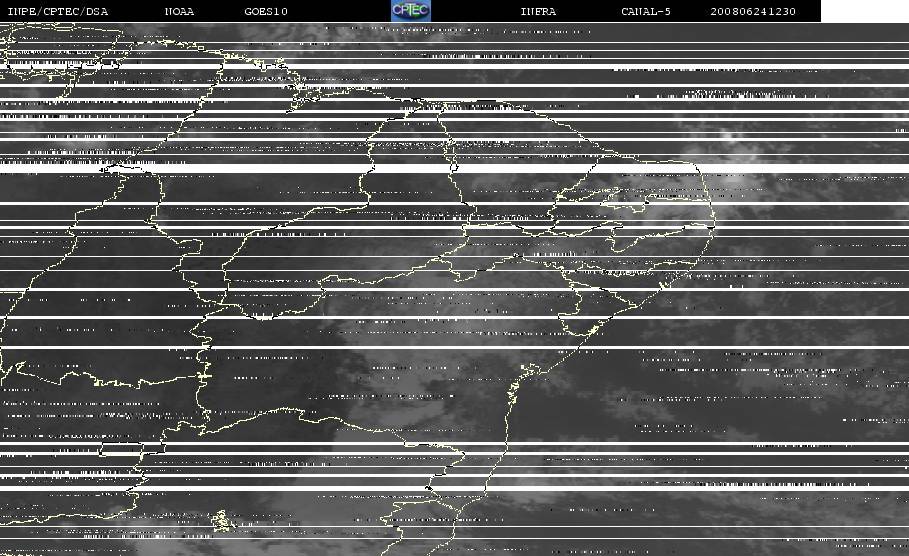Viewport: 909px width, 556px height.
Task: Click the INFRA label in header
Action: (538, 11)
